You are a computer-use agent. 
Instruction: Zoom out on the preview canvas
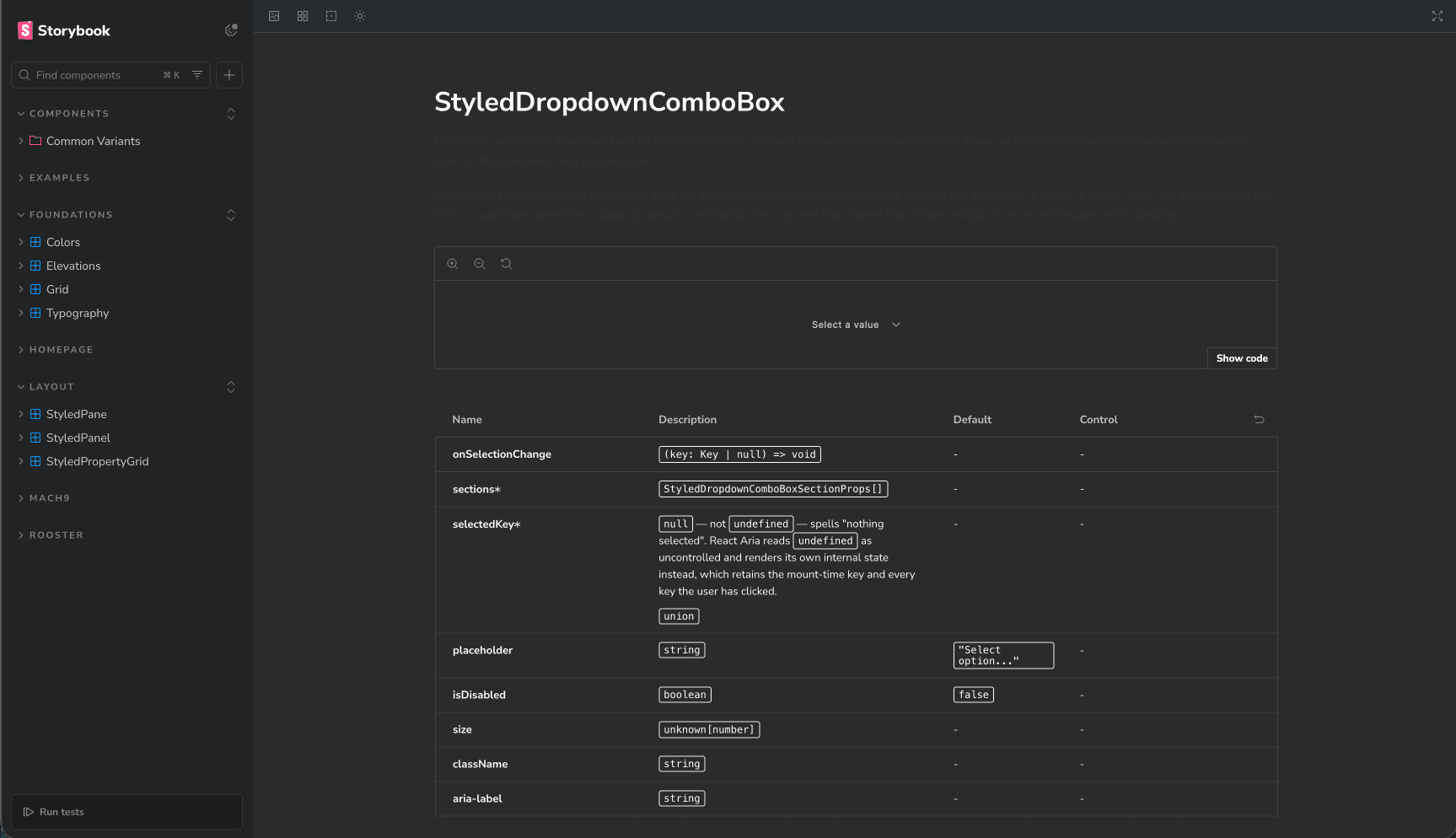pos(480,264)
